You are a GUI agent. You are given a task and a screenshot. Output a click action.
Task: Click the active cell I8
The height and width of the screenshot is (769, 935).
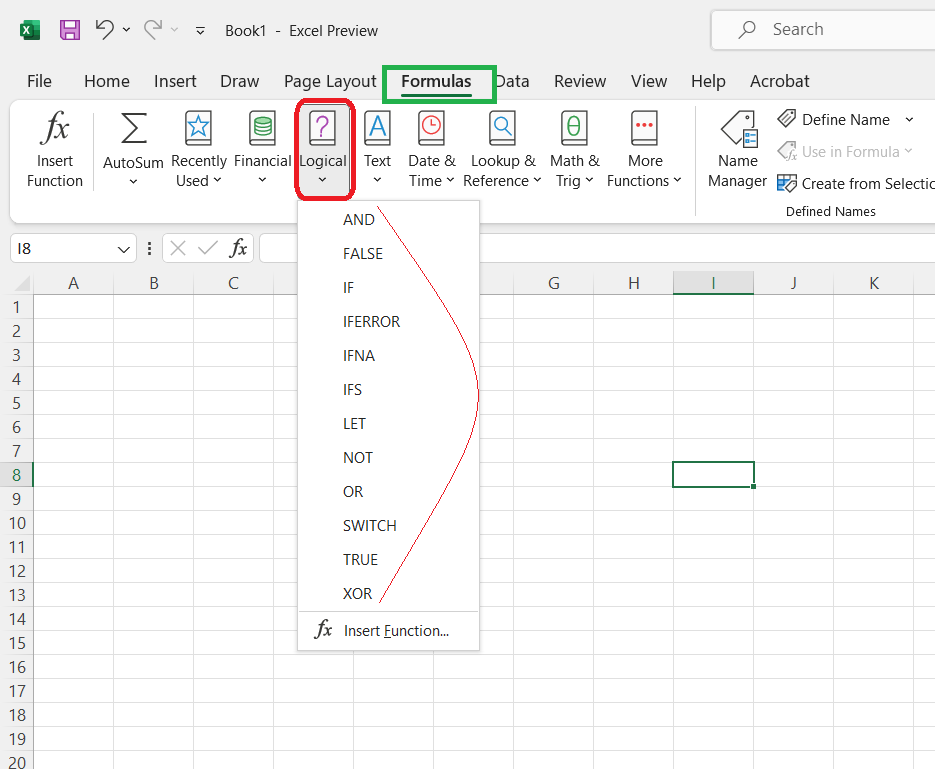(713, 475)
